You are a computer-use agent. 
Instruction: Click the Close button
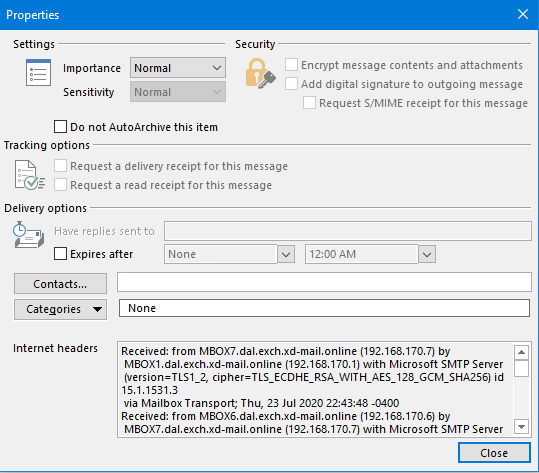click(x=494, y=453)
